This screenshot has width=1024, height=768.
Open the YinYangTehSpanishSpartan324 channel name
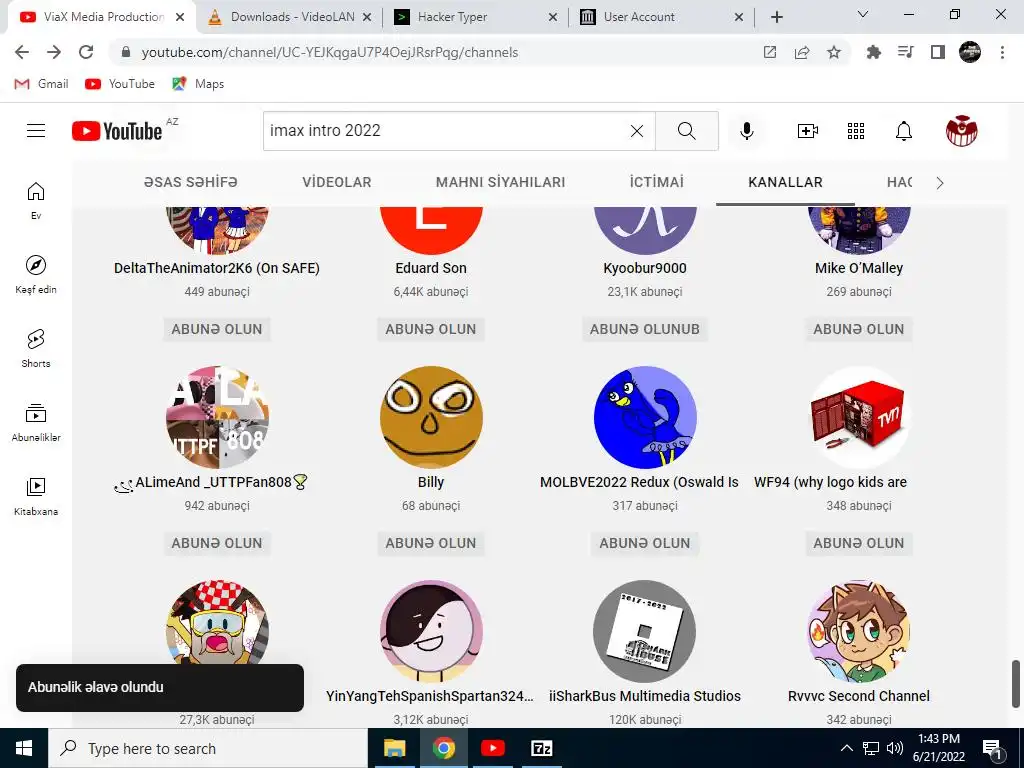pos(430,696)
